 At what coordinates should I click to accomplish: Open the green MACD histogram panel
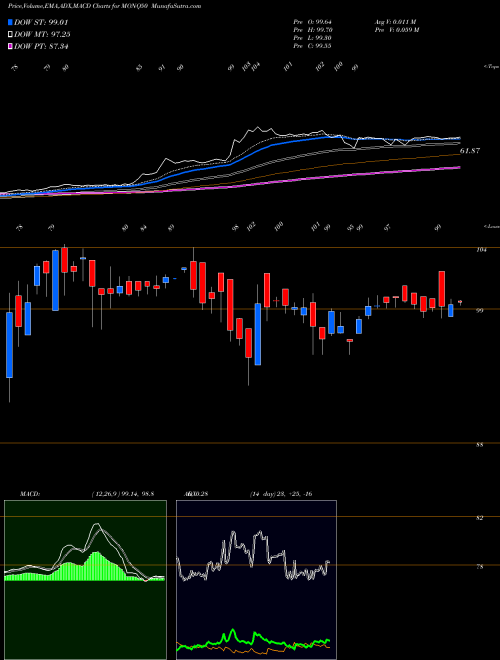(85, 580)
